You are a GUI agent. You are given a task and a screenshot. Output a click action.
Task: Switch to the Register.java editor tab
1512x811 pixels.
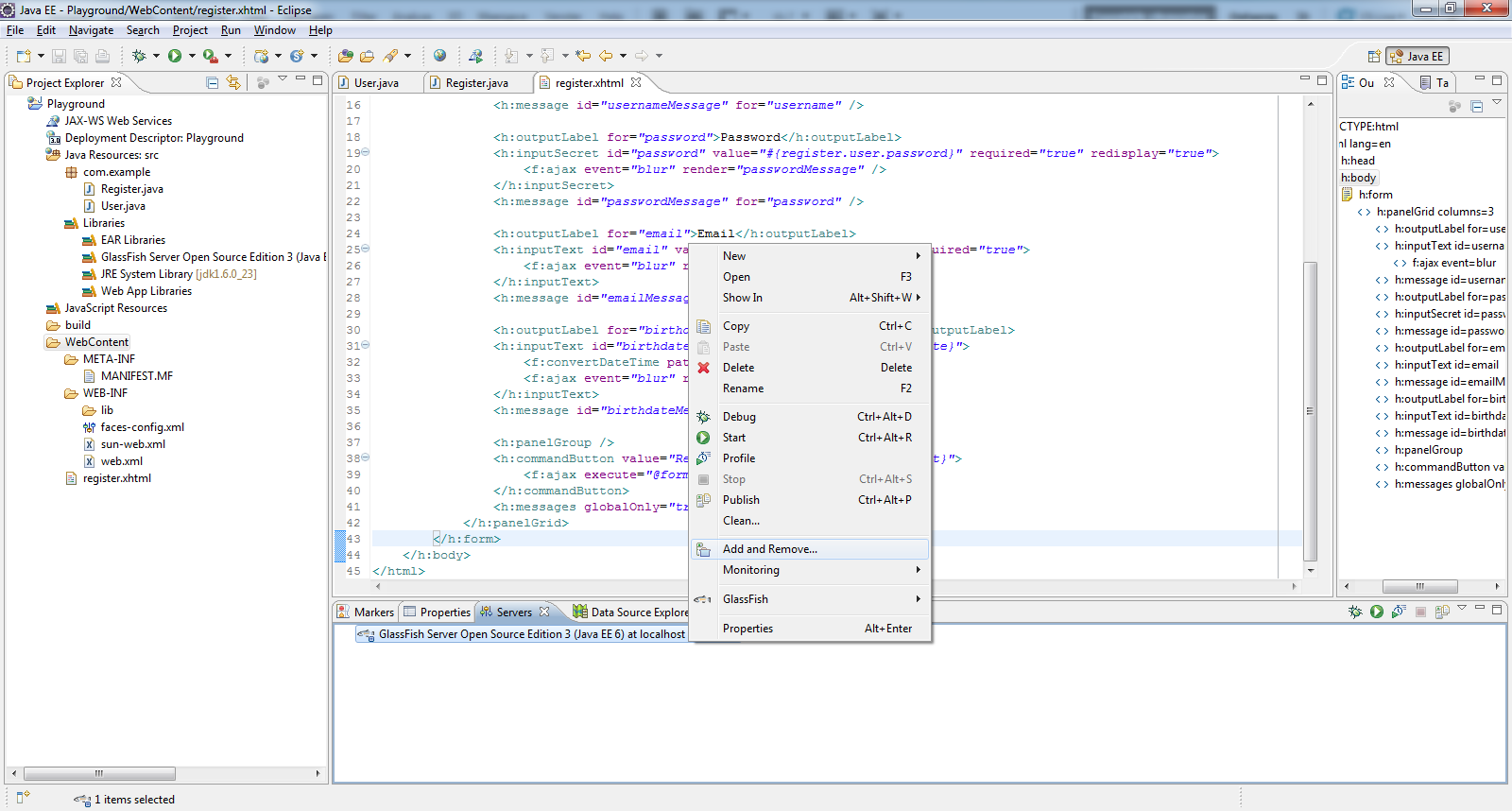coord(476,83)
